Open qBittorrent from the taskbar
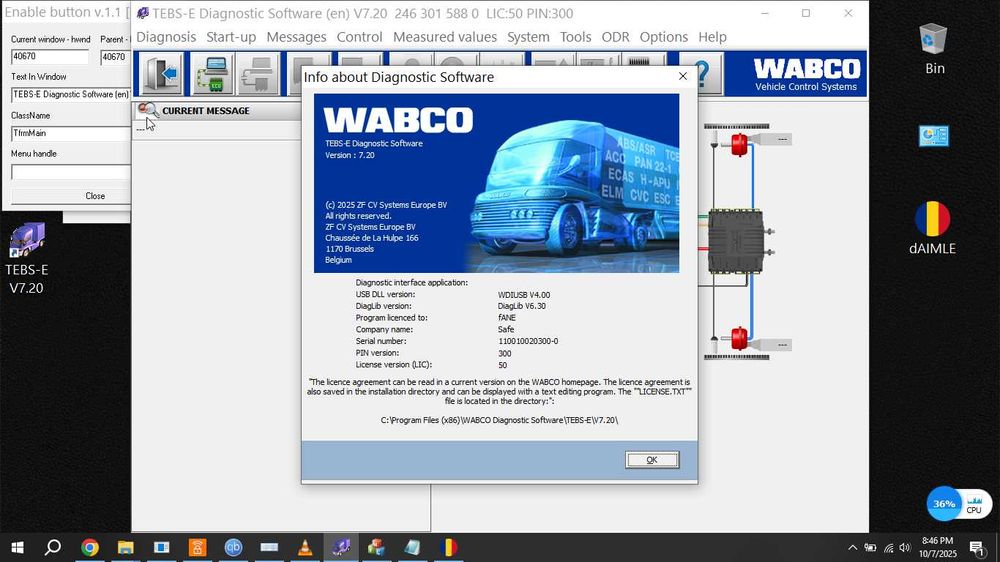Screen dimensions: 1000x562 [x=233, y=547]
